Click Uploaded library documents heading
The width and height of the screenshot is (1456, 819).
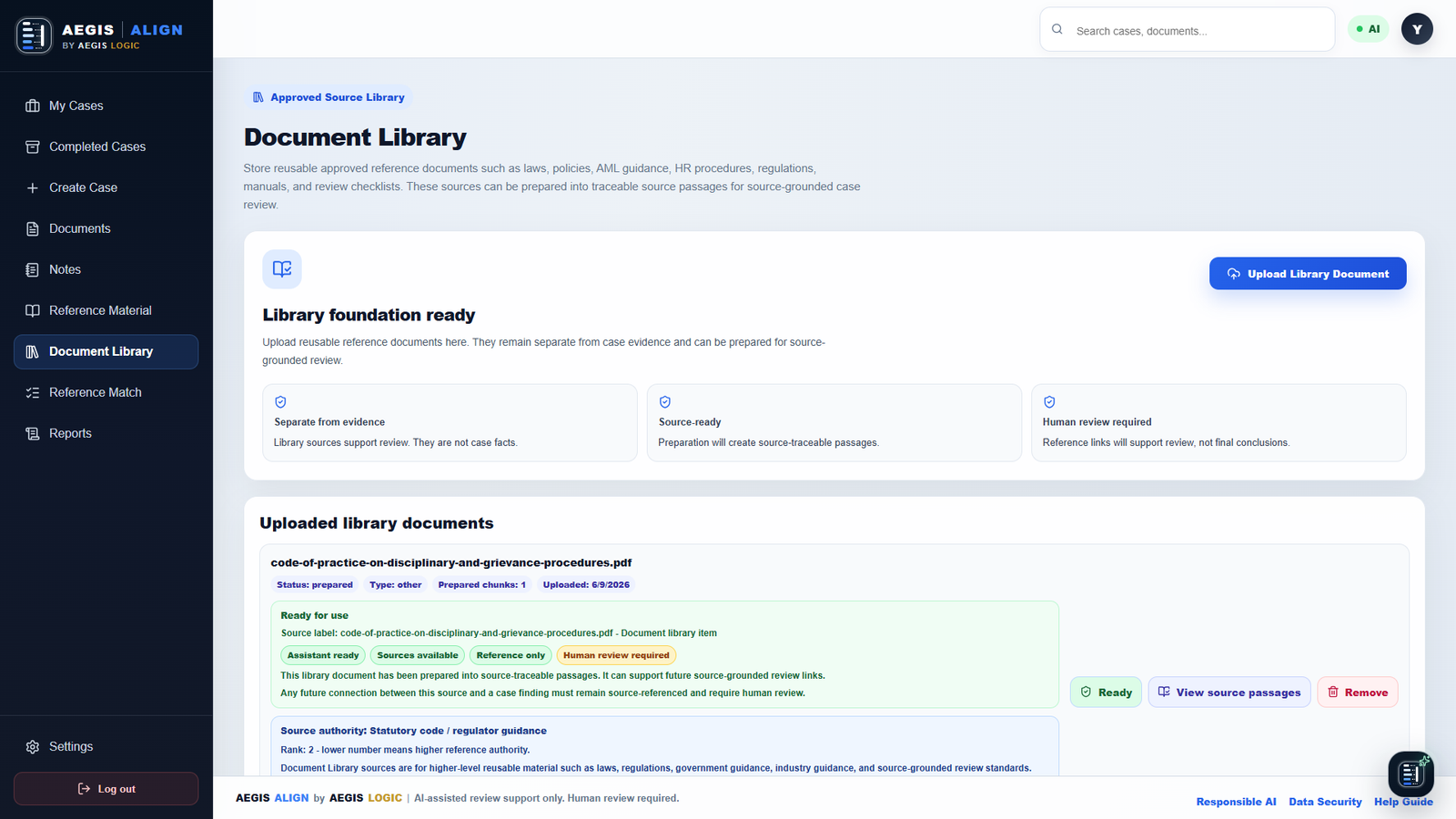pos(377,523)
